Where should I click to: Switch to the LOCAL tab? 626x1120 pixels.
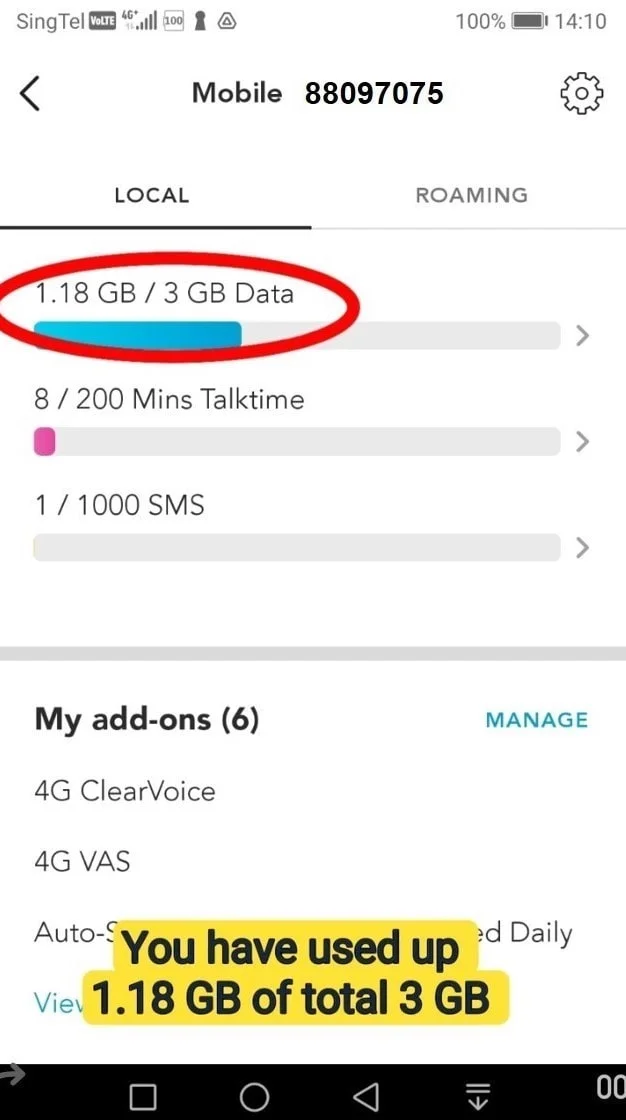pos(152,196)
